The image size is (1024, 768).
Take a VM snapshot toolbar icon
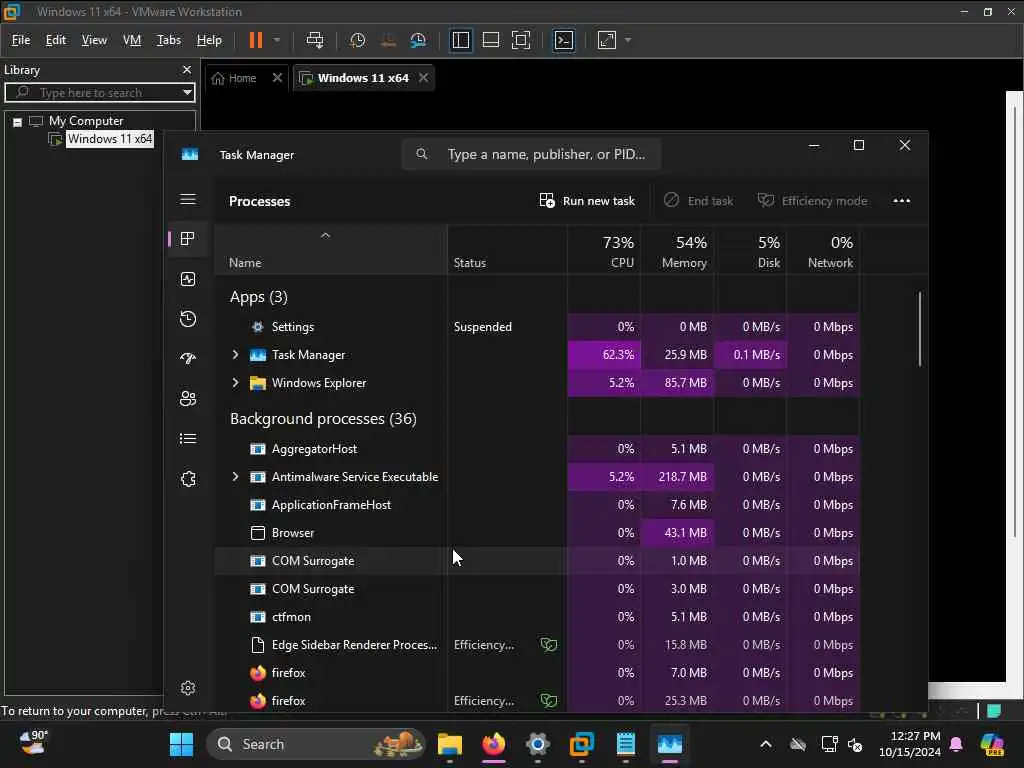[357, 40]
